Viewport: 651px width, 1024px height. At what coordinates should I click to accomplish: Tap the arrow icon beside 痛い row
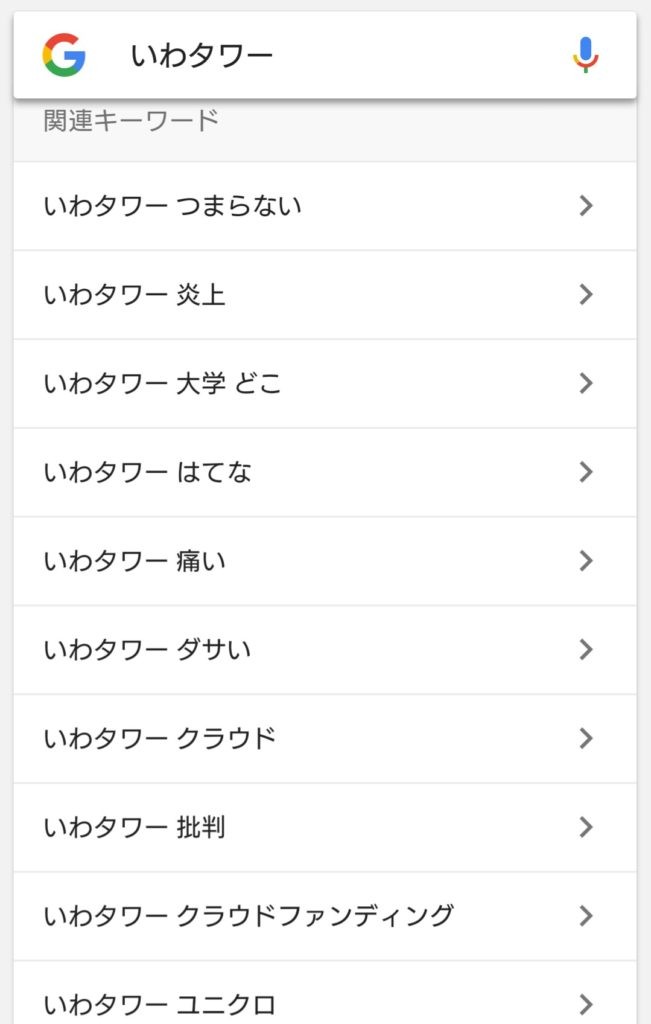point(586,561)
